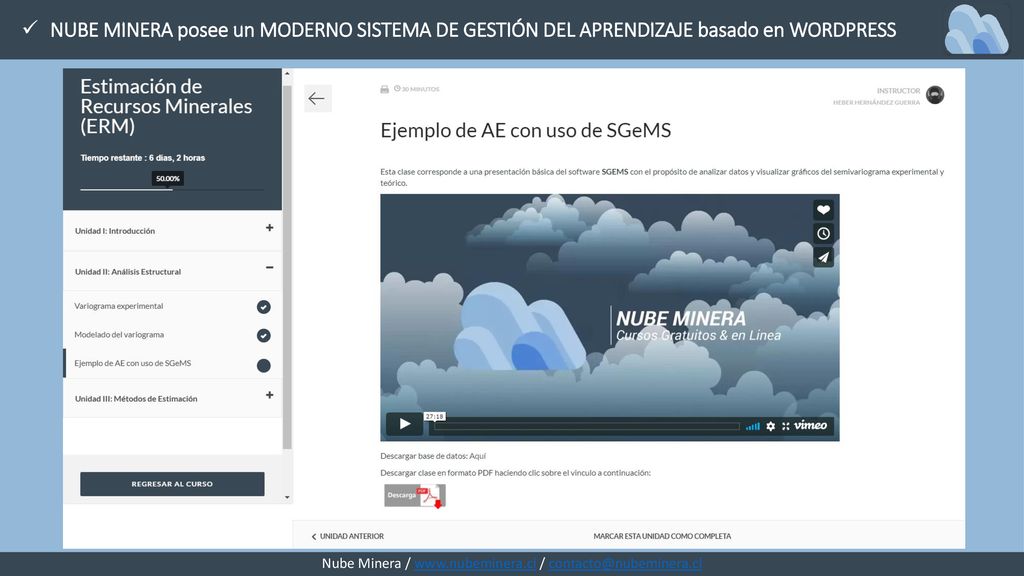Viewport: 1024px width, 576px height.
Task: Click the sidebar vertical scrollbar
Action: coord(287,268)
